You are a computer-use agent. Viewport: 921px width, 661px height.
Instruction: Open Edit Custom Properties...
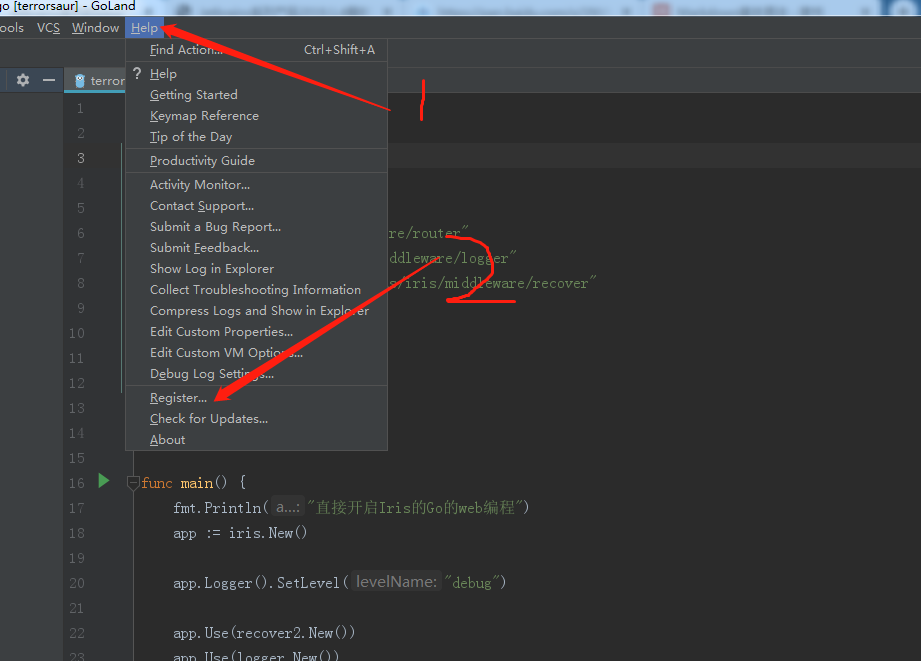[x=256, y=332]
